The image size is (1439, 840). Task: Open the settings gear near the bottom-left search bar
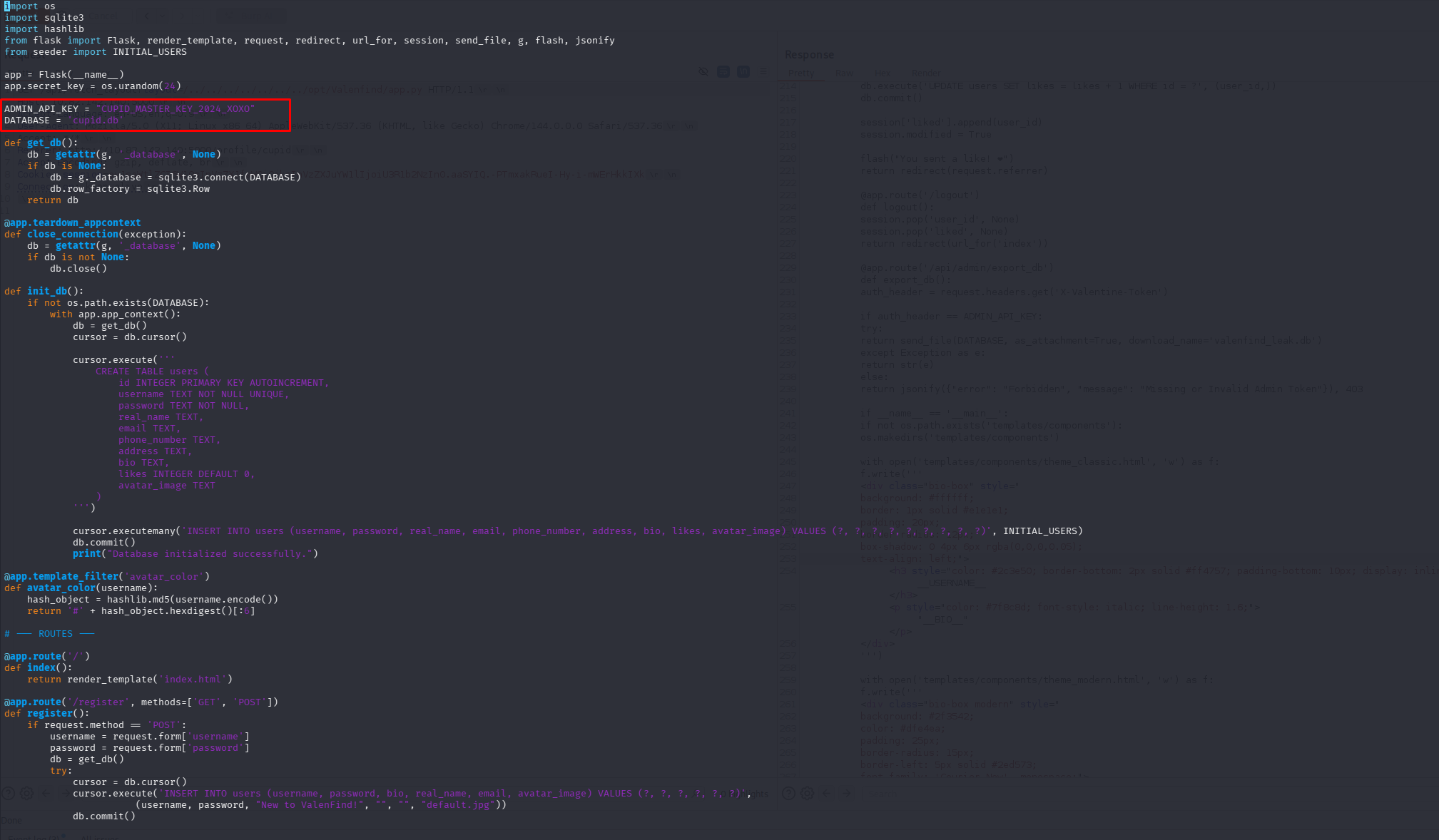[27, 793]
